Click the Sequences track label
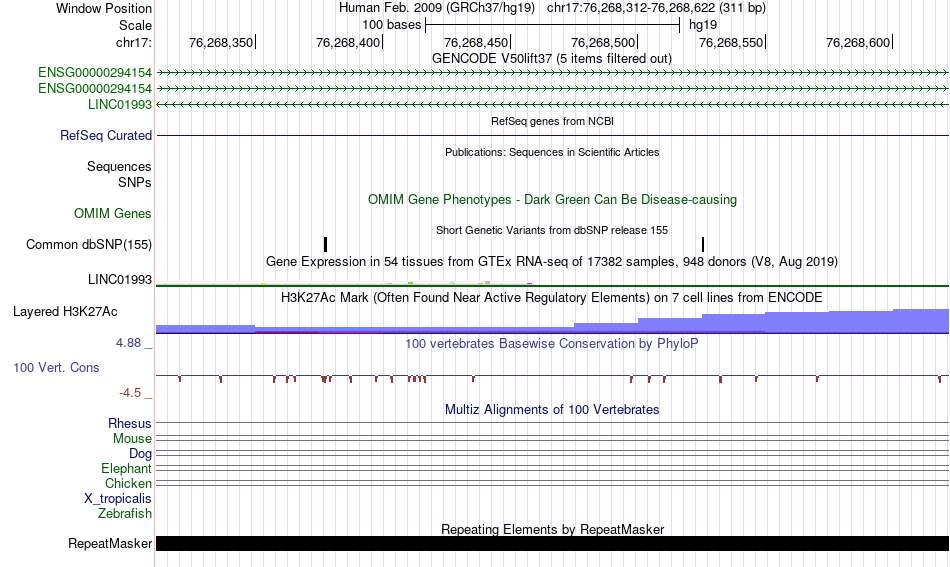Image resolution: width=950 pixels, height=567 pixels. click(119, 167)
